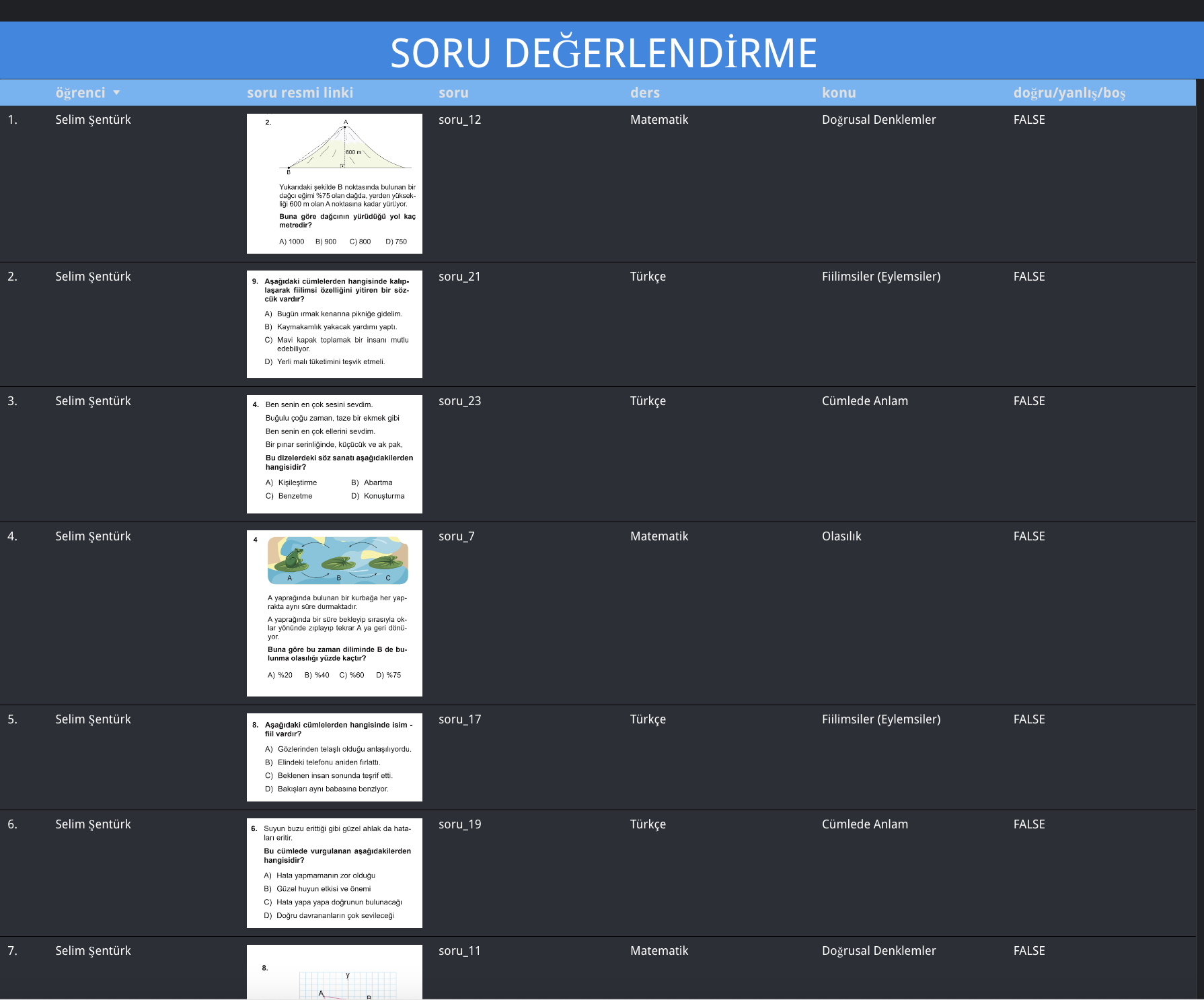Select the soru_11 cell

click(460, 951)
